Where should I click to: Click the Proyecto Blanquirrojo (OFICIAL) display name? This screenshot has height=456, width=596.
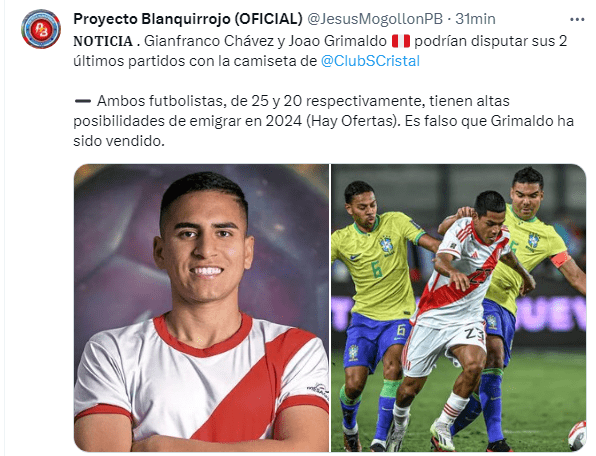pyautogui.click(x=188, y=19)
